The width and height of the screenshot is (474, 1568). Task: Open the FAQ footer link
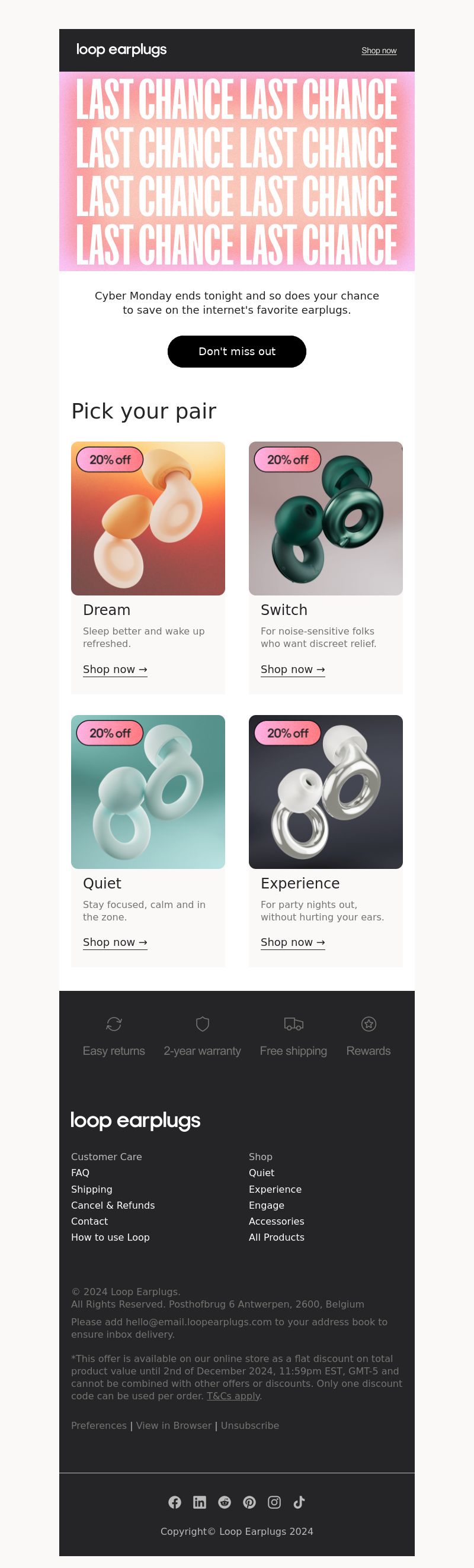coord(81,1173)
